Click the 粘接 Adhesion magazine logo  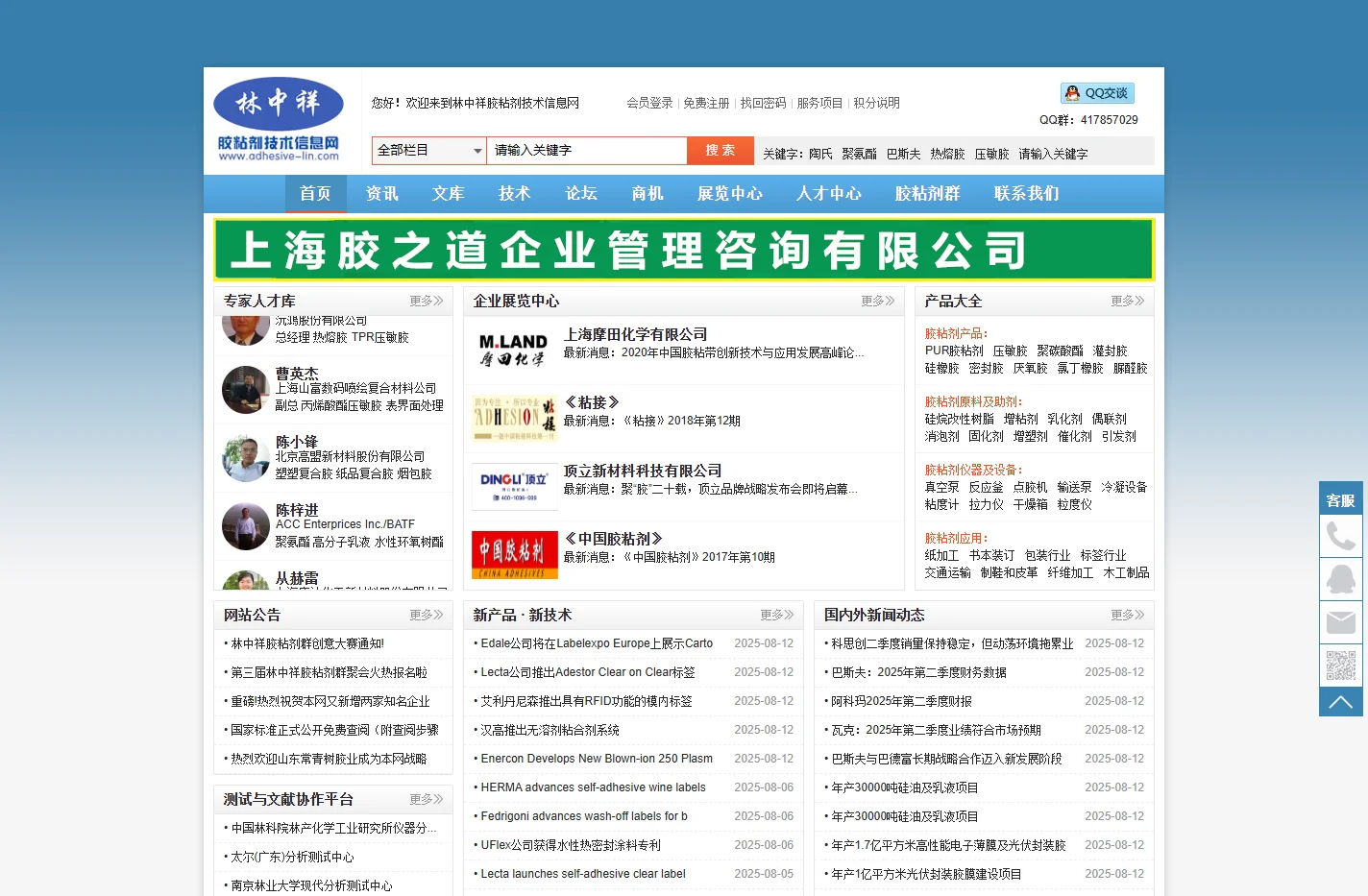[x=514, y=419]
